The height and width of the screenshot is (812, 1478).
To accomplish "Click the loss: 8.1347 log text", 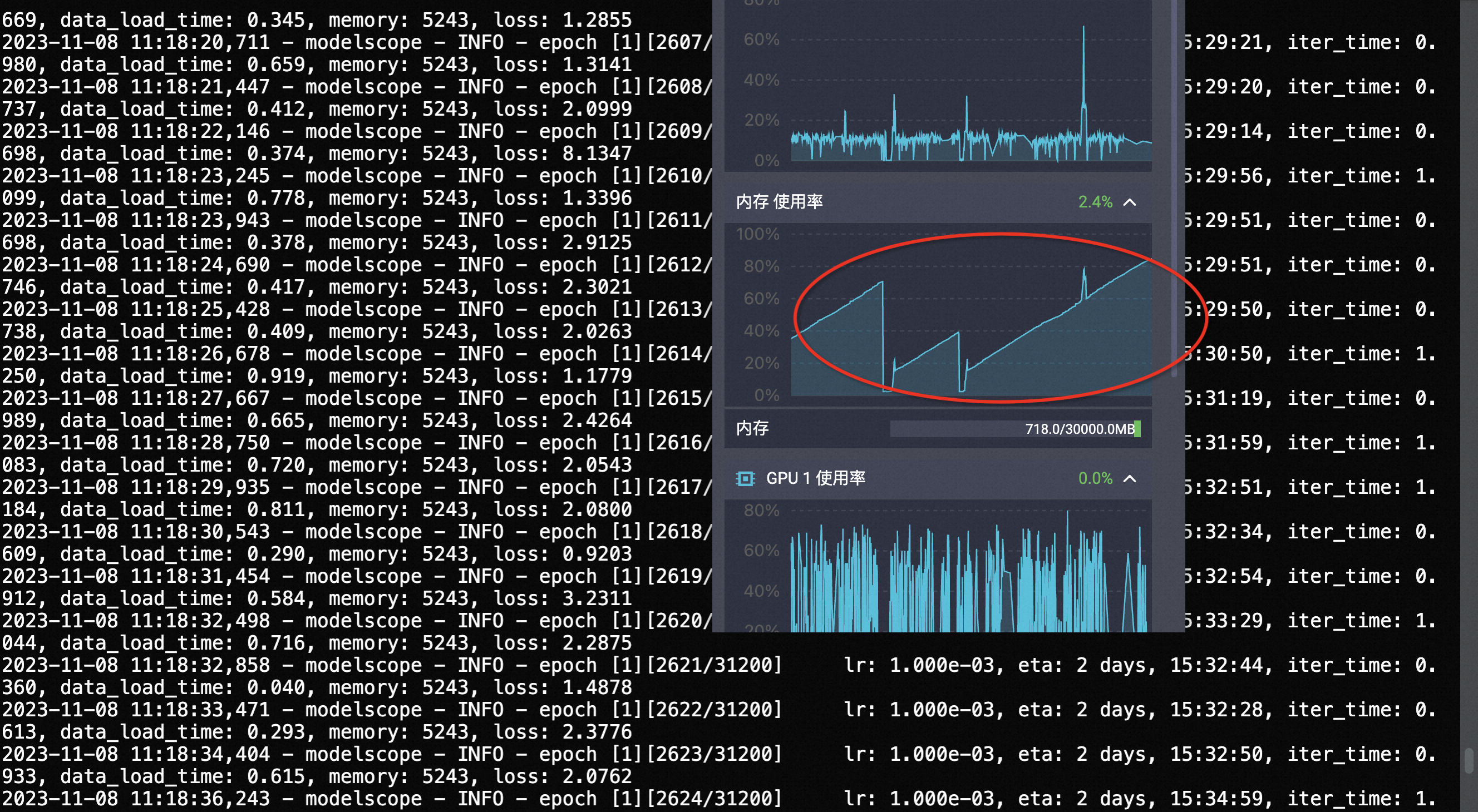I will tap(562, 154).
